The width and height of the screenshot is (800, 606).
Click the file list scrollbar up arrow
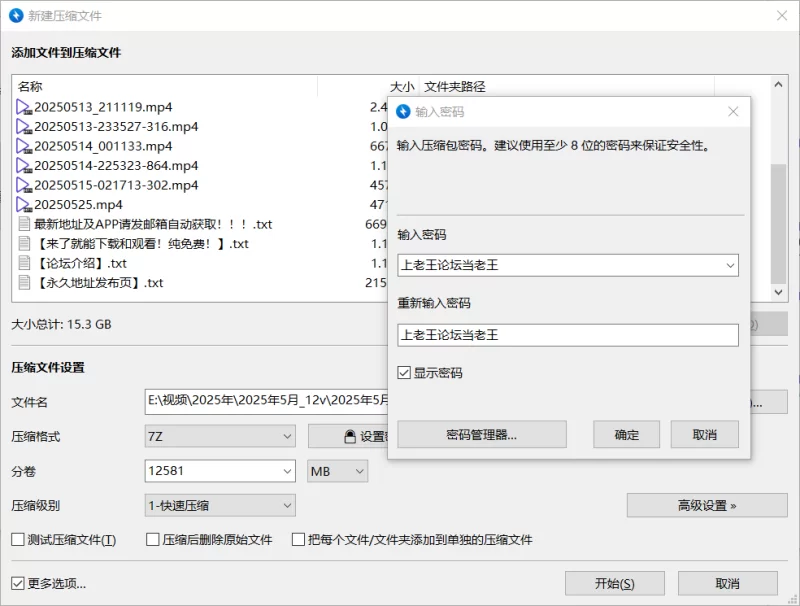tap(778, 85)
